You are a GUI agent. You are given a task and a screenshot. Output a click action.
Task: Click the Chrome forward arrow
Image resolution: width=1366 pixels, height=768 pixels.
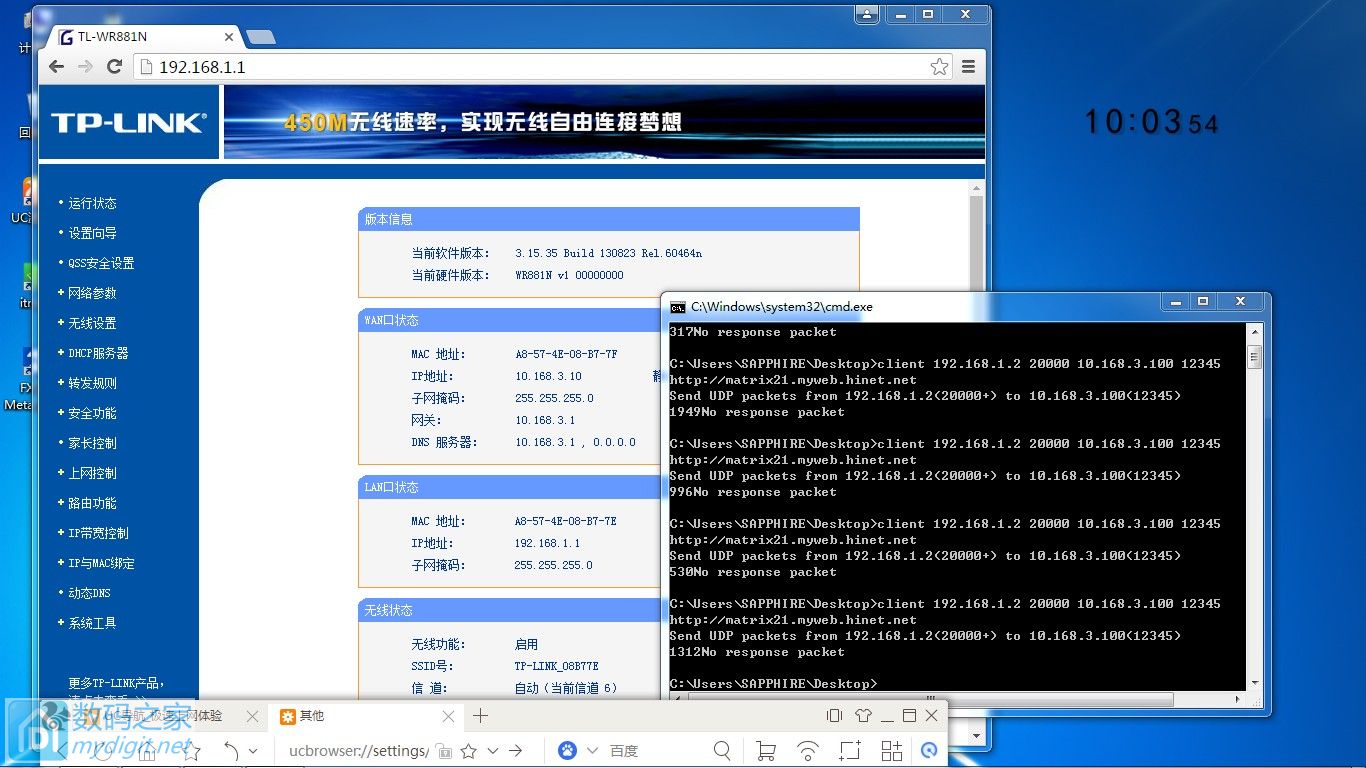pyautogui.click(x=85, y=66)
